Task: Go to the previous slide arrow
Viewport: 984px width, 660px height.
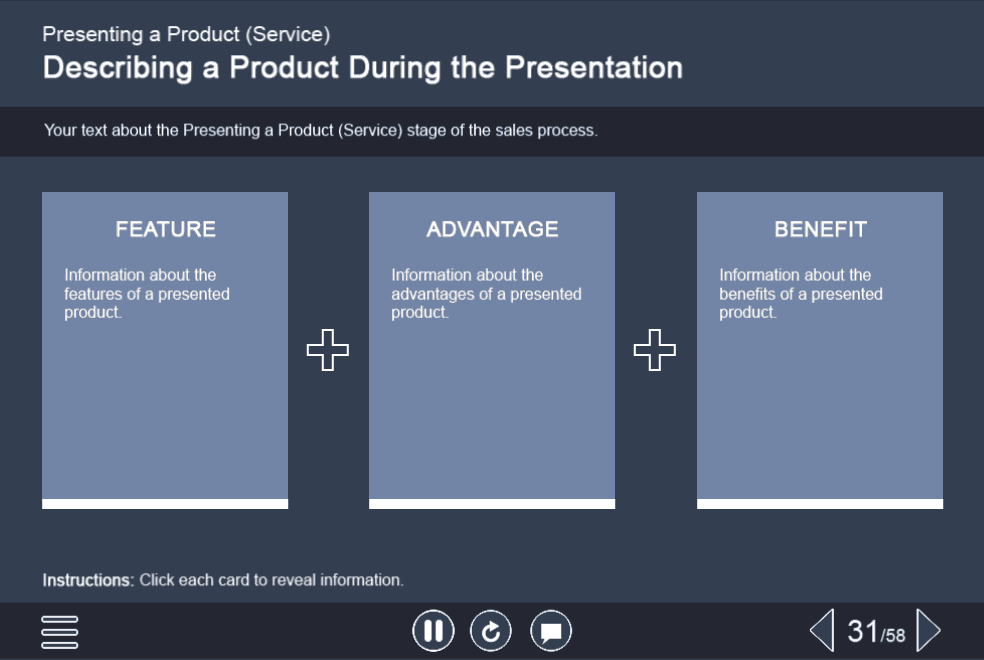Action: (x=821, y=631)
